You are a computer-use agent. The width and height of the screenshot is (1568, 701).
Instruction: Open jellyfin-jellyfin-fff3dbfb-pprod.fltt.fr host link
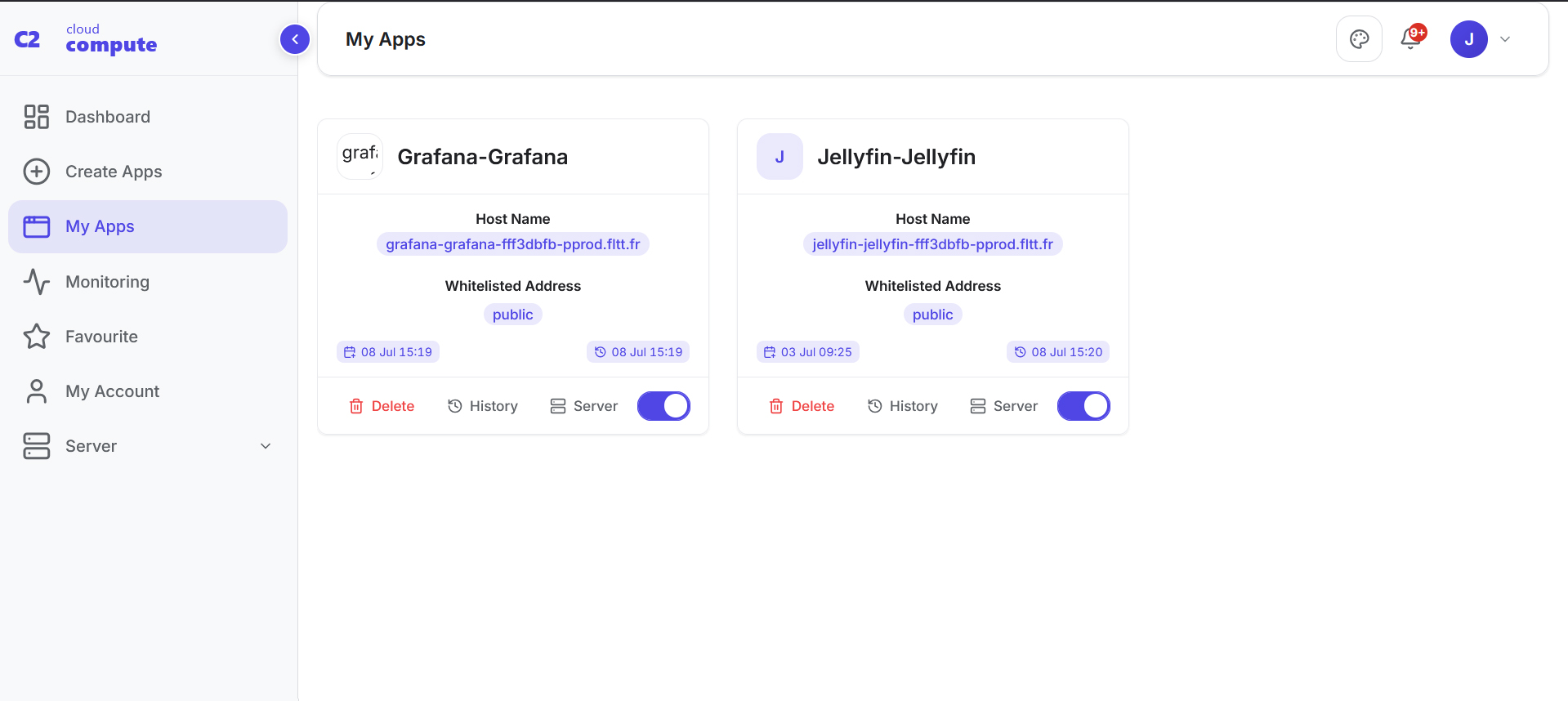coord(932,244)
